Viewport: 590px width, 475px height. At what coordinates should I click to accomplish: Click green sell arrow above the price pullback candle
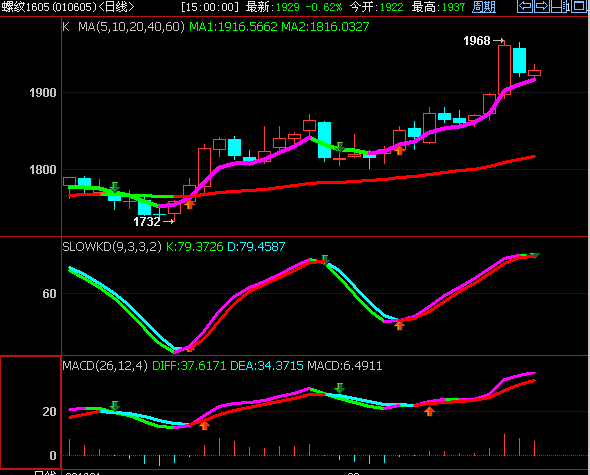point(340,147)
